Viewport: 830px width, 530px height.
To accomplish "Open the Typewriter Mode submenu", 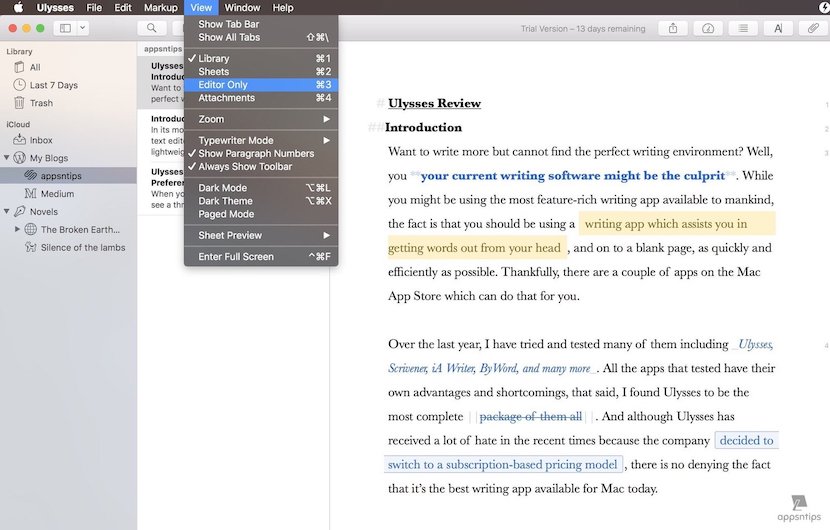I will coord(235,141).
